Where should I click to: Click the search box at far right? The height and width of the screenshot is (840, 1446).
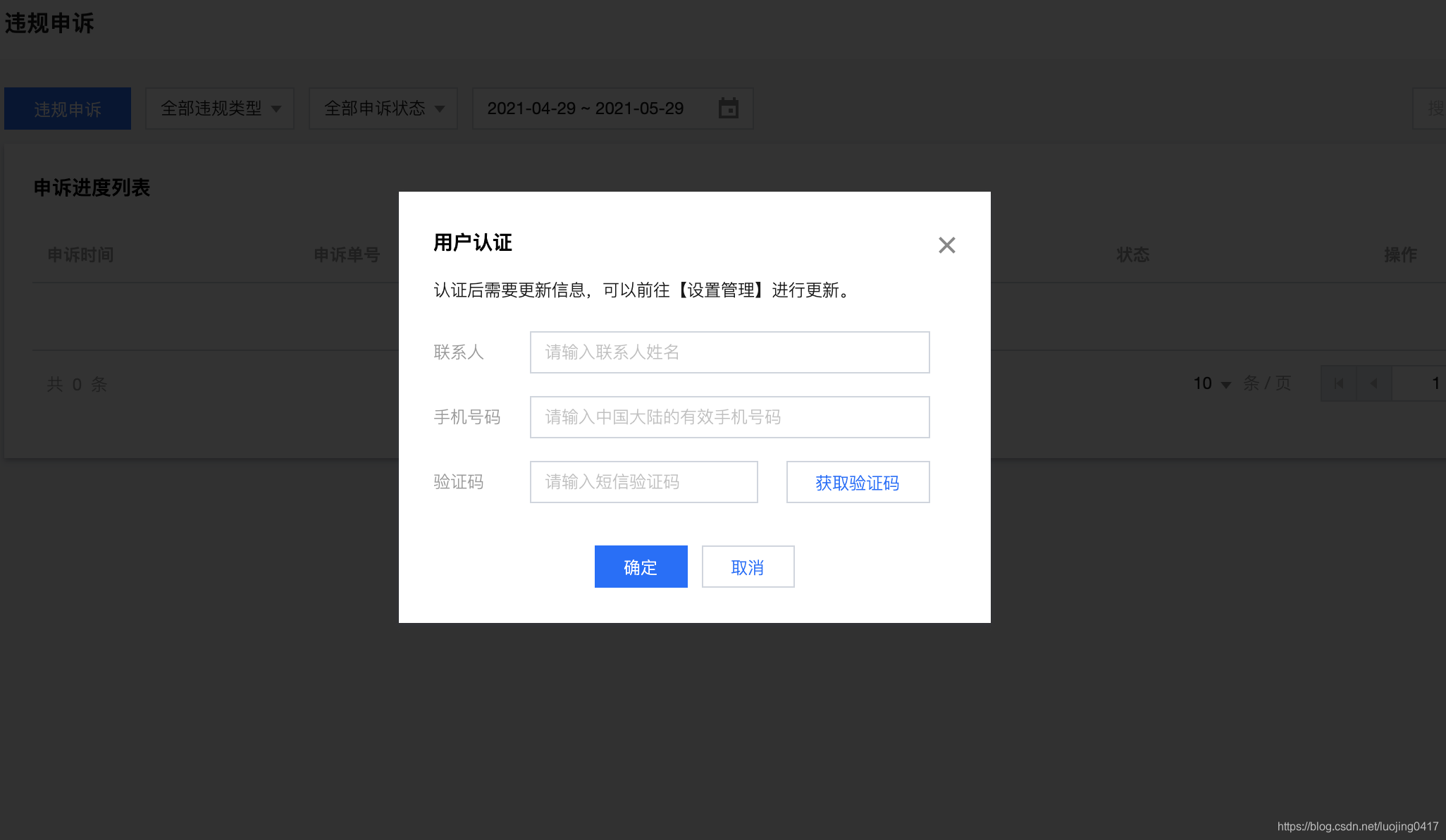[x=1430, y=109]
